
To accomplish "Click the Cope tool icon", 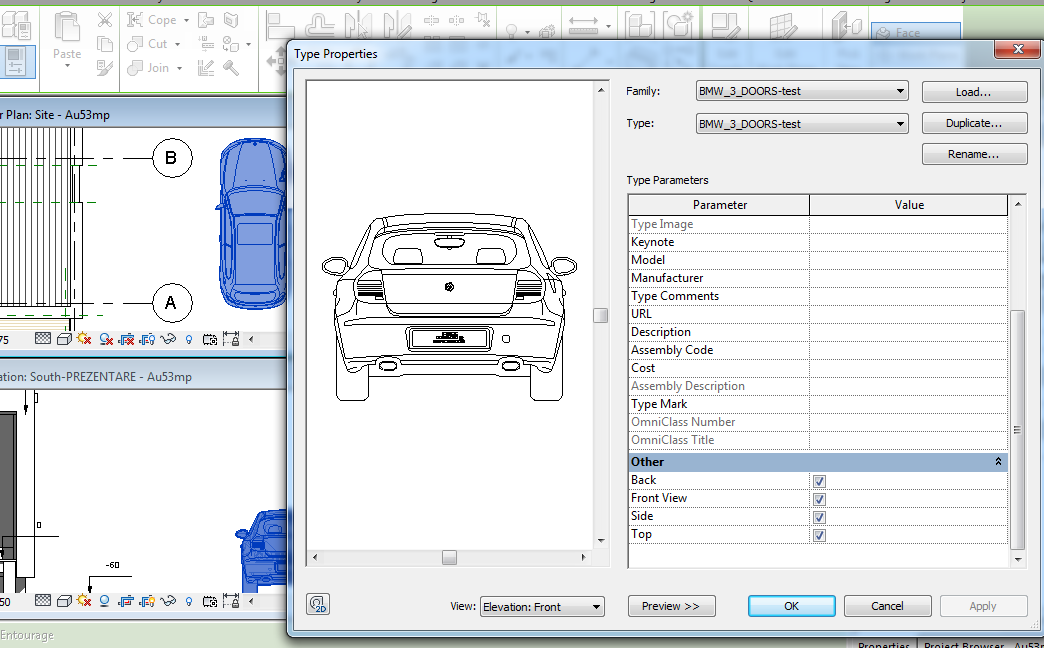I will [134, 20].
